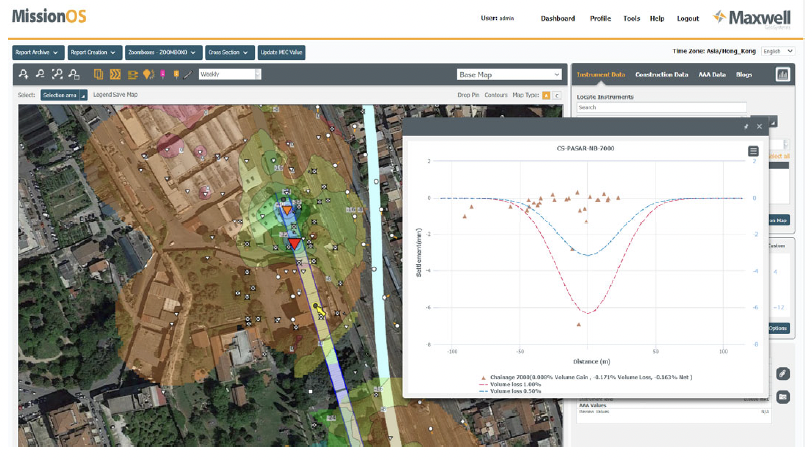
Task: Toggle map type A button
Action: [x=546, y=95]
